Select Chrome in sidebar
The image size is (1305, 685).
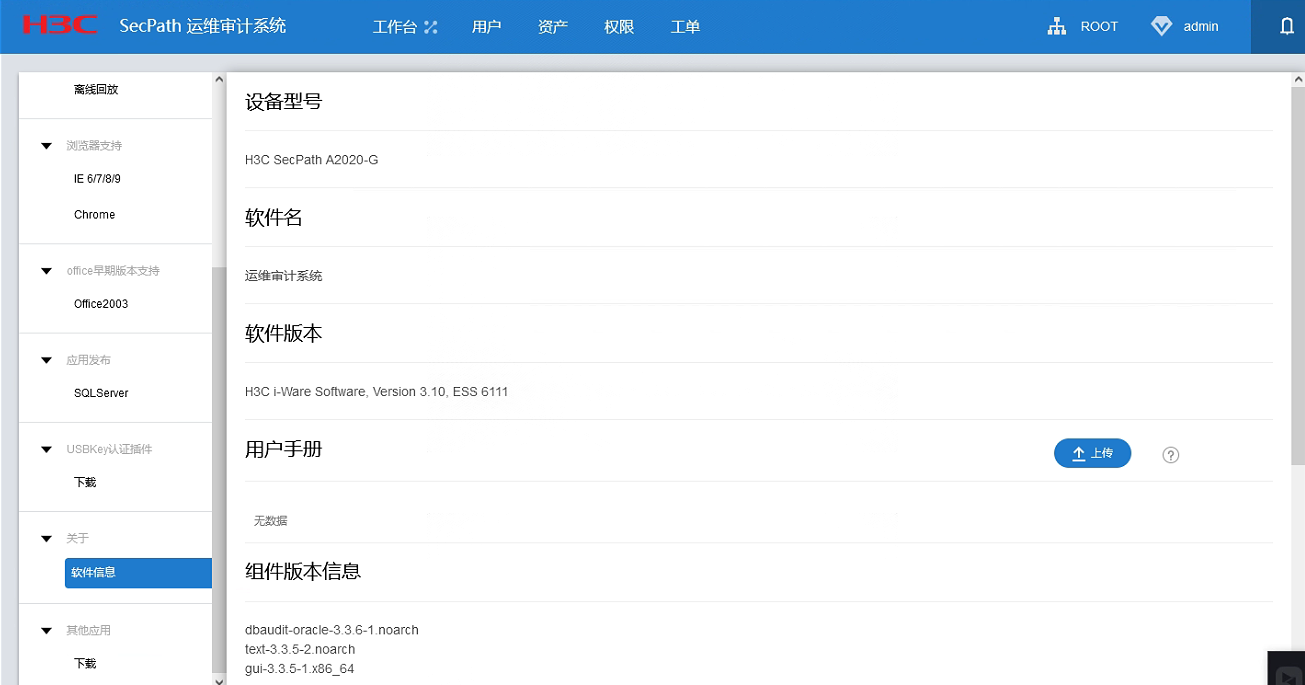[x=94, y=215]
